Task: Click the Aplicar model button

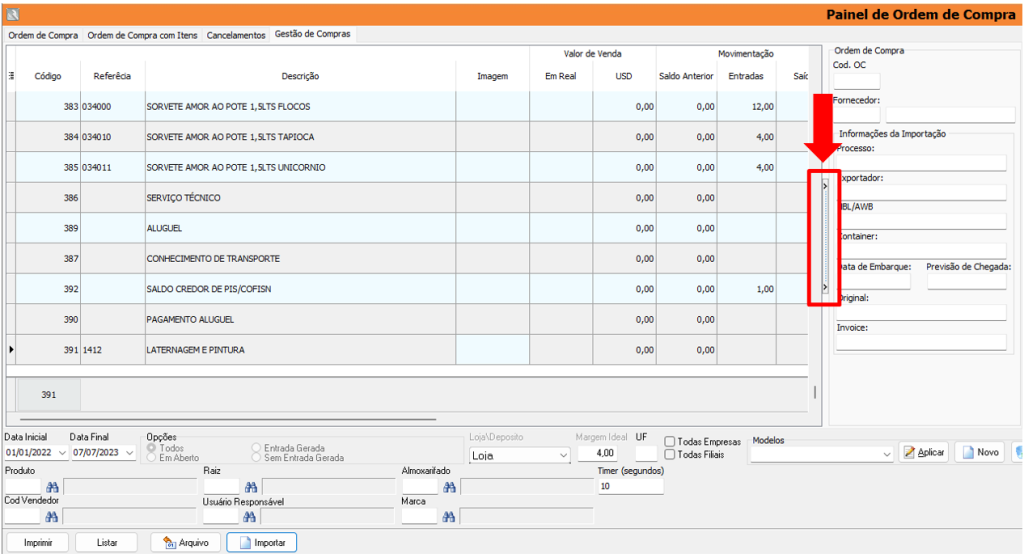Action: click(924, 452)
